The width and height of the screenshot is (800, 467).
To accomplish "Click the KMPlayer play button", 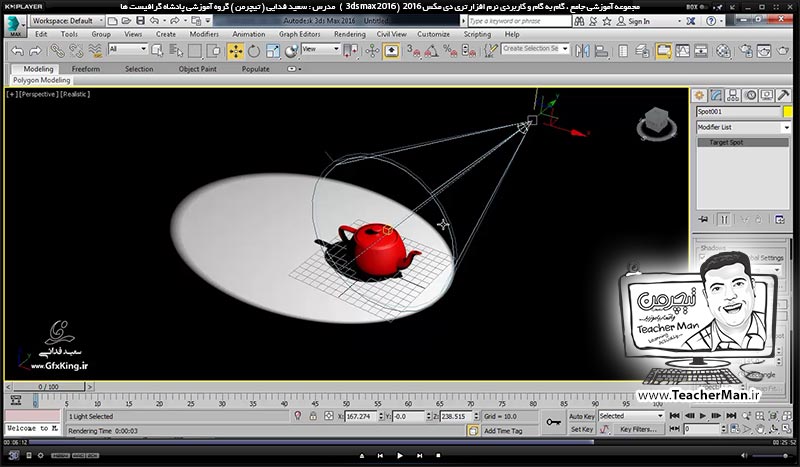I will (399, 455).
